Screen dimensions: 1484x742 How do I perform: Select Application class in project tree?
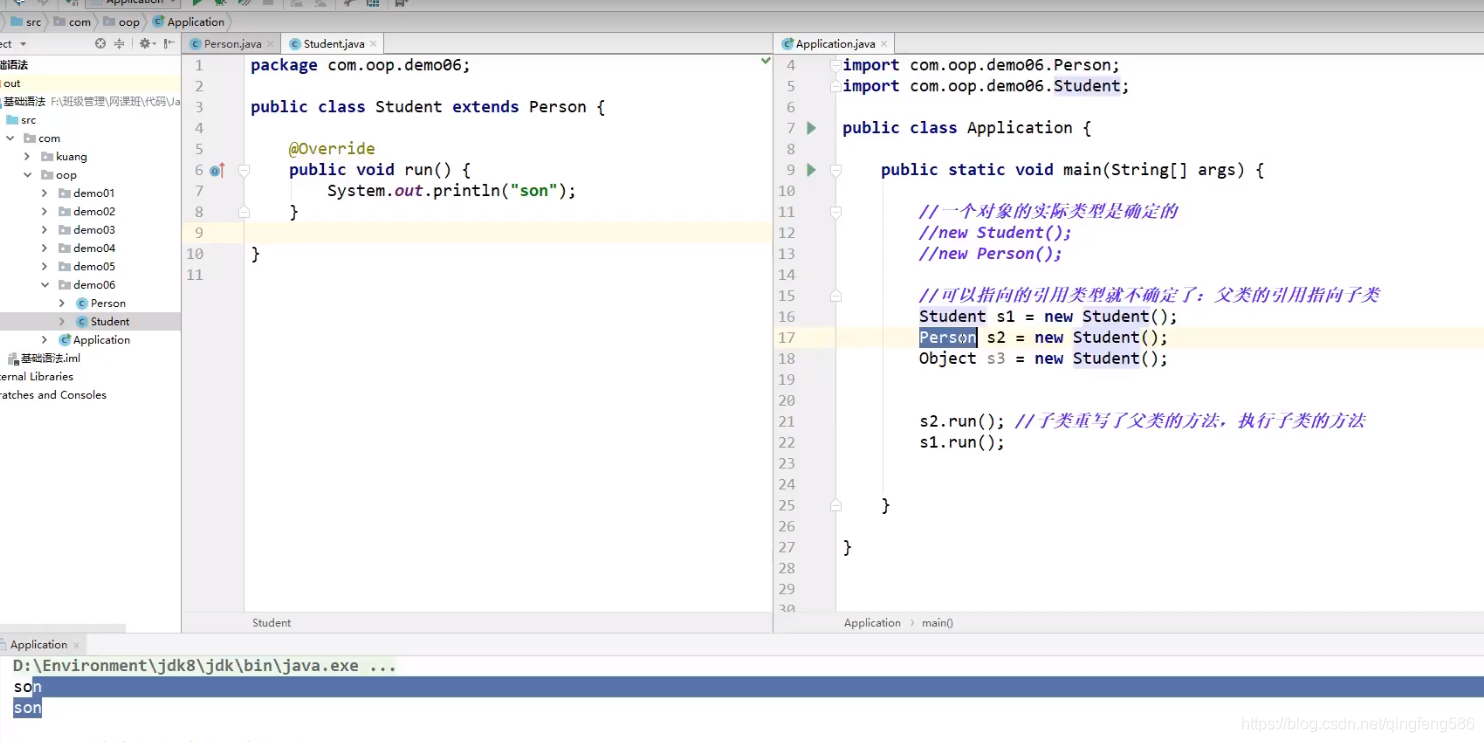point(94,340)
